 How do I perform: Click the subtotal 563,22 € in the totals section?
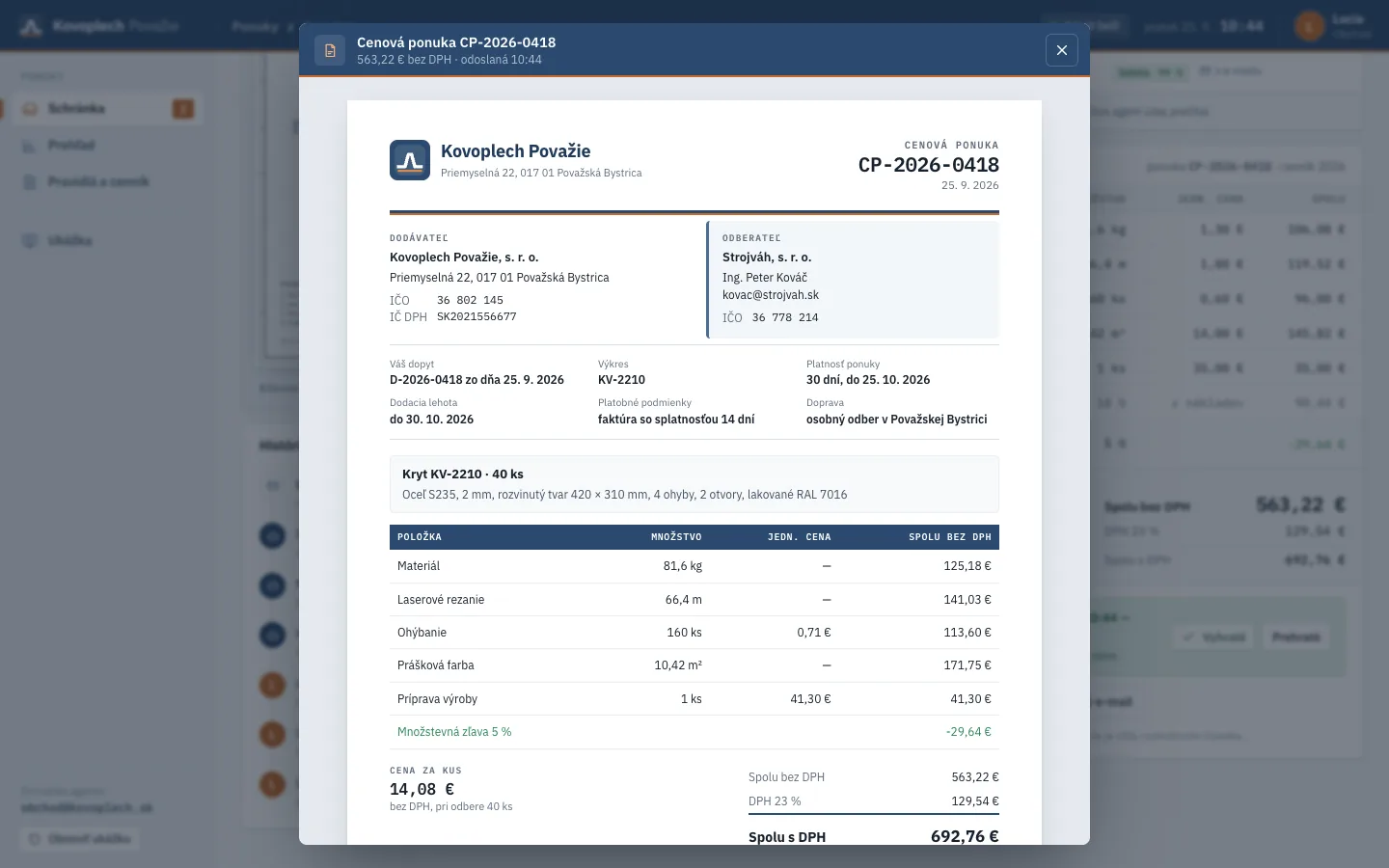(975, 777)
